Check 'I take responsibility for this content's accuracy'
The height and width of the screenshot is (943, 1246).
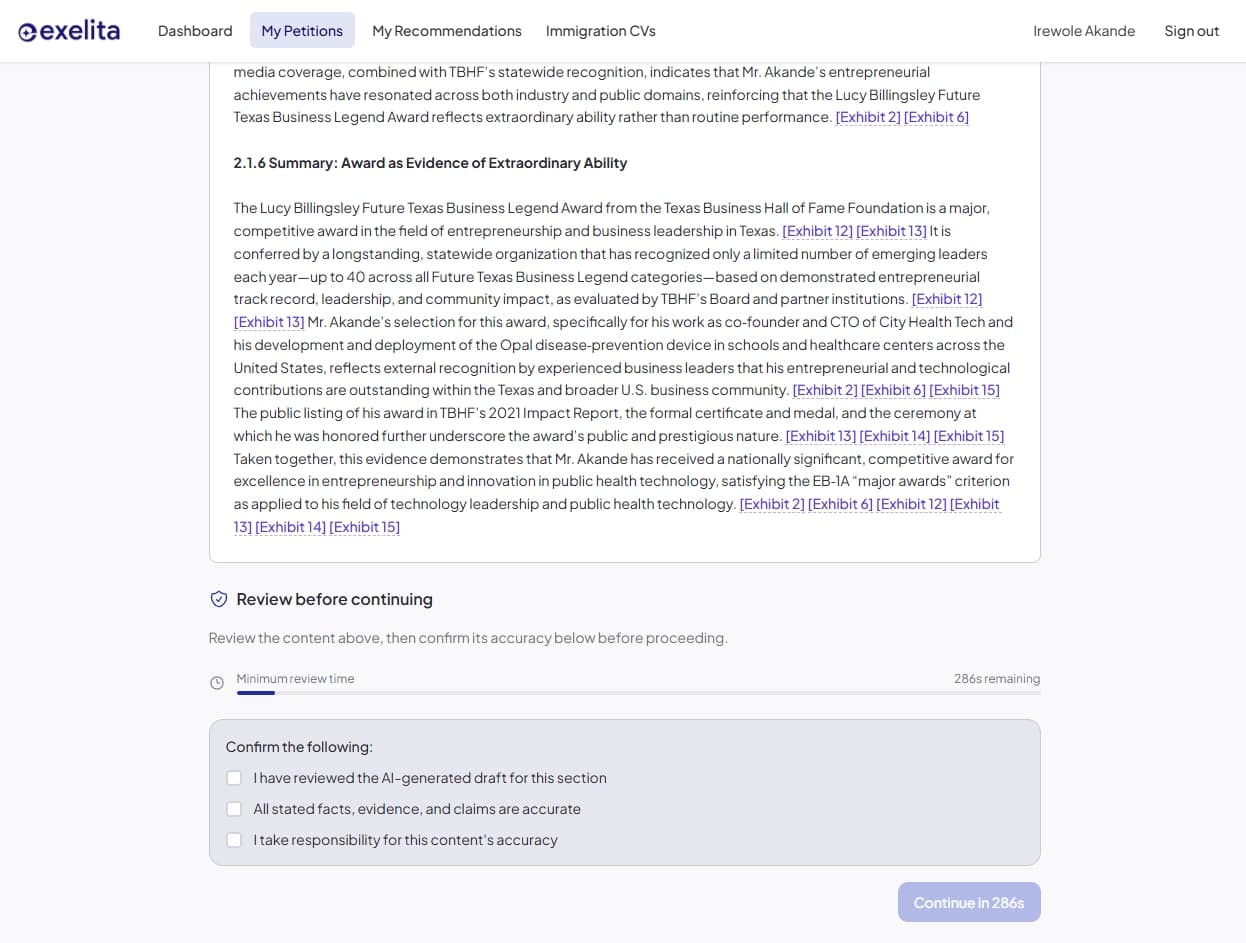[234, 840]
